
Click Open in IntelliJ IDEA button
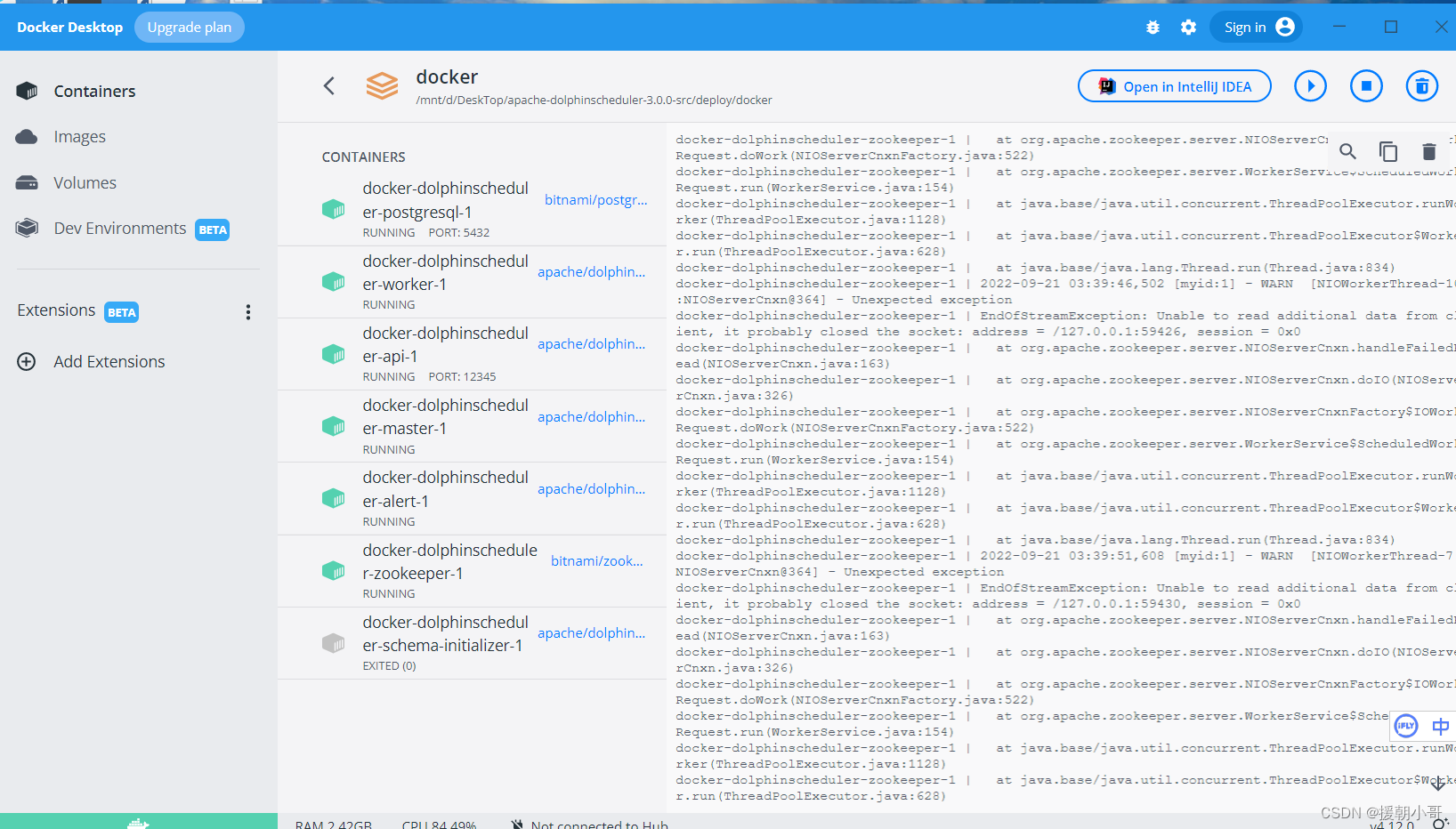click(x=1175, y=86)
